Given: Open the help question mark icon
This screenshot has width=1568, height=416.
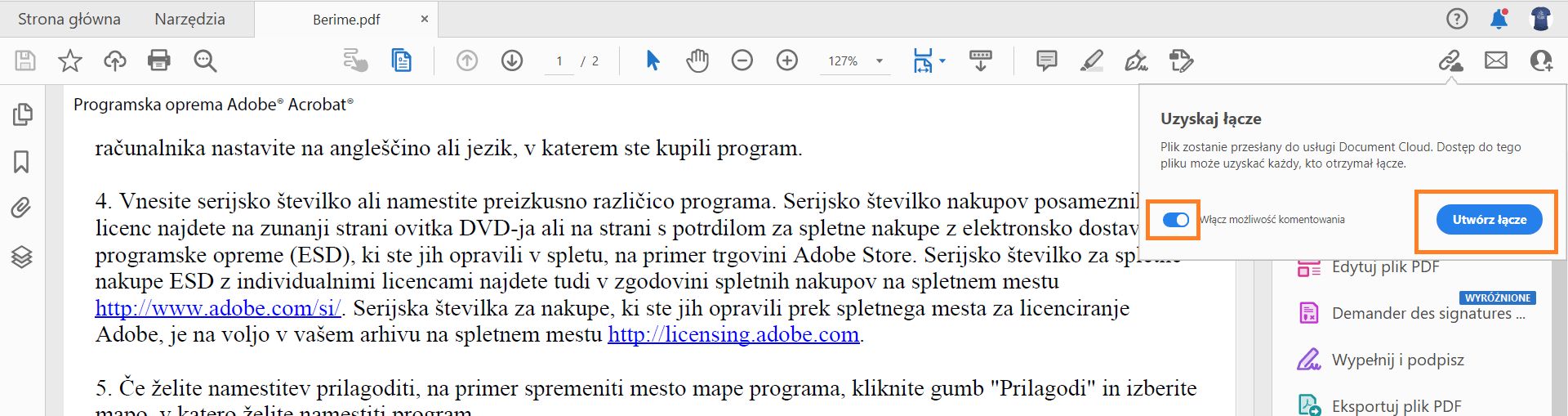Looking at the screenshot, I should point(1457,19).
